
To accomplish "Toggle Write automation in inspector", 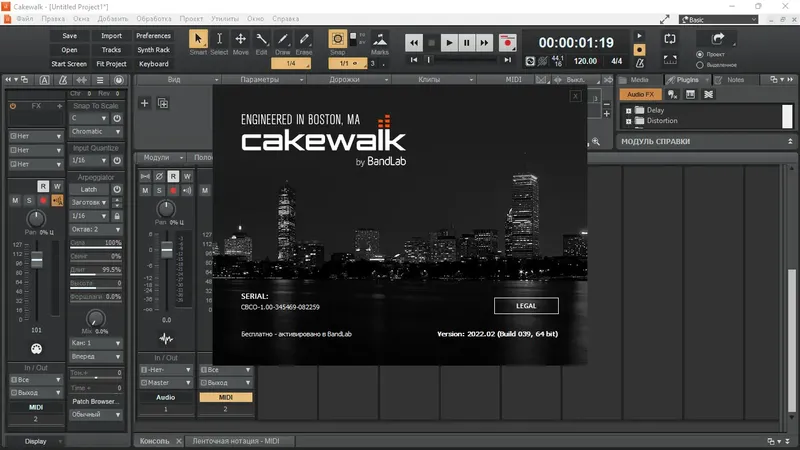I will 57,186.
